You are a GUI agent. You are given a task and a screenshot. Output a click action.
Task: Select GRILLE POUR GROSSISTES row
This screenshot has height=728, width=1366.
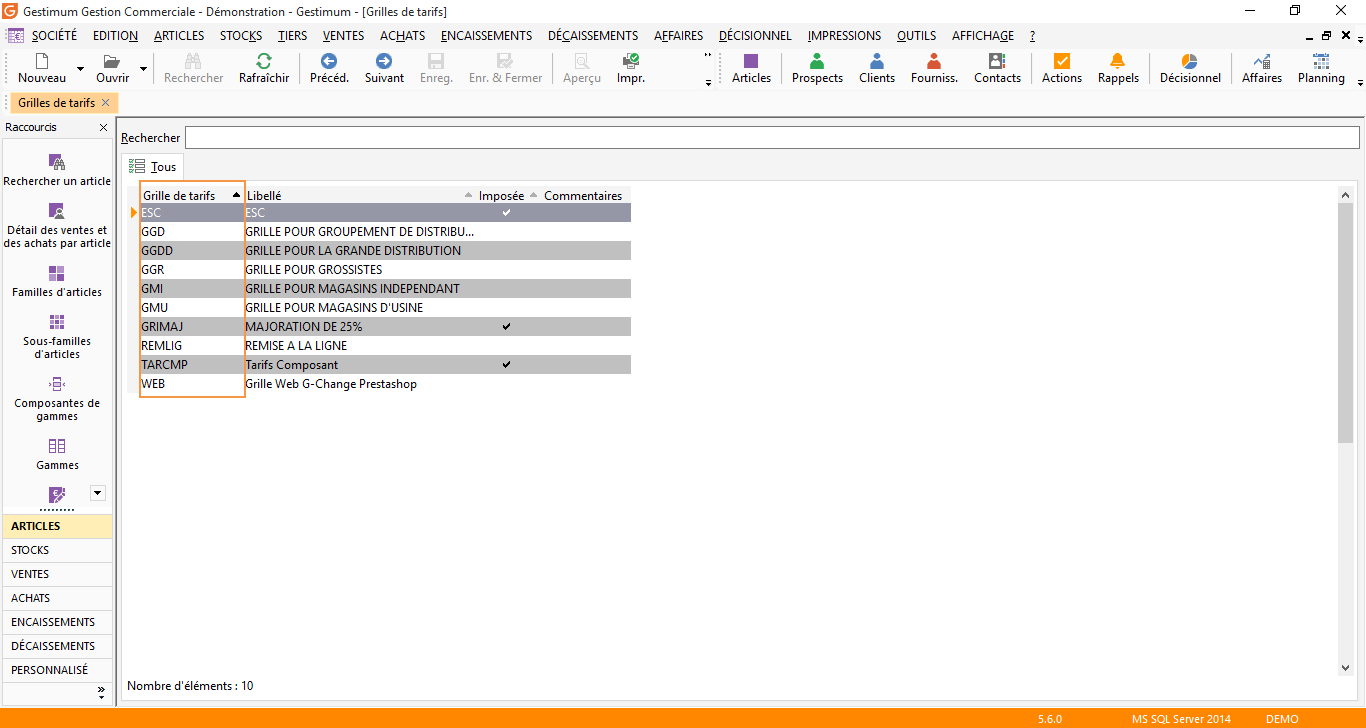(x=386, y=270)
